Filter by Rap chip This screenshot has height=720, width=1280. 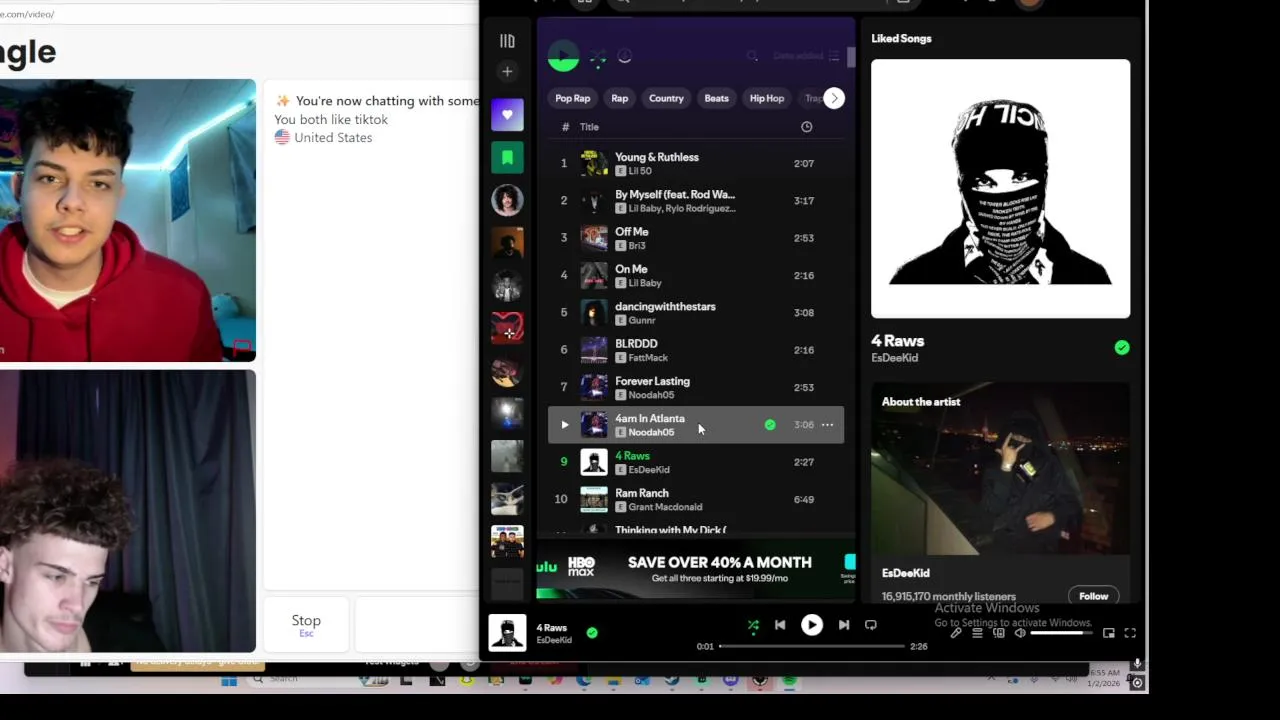pyautogui.click(x=620, y=98)
